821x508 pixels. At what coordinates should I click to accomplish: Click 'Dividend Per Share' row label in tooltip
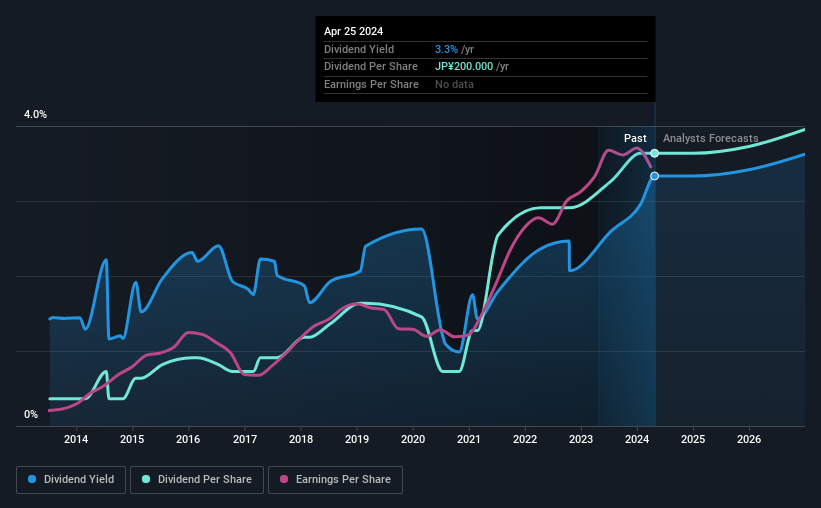coord(371,67)
